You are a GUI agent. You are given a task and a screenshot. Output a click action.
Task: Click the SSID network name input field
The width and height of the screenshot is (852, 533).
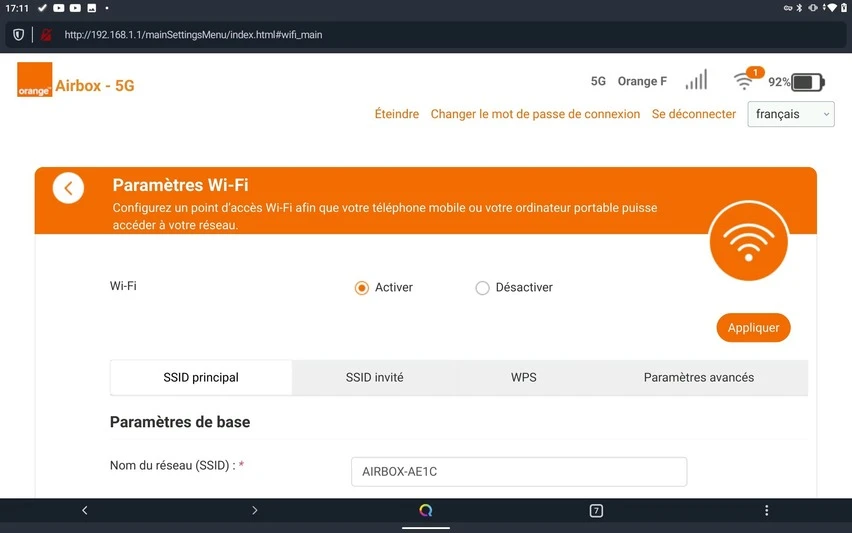click(x=519, y=472)
